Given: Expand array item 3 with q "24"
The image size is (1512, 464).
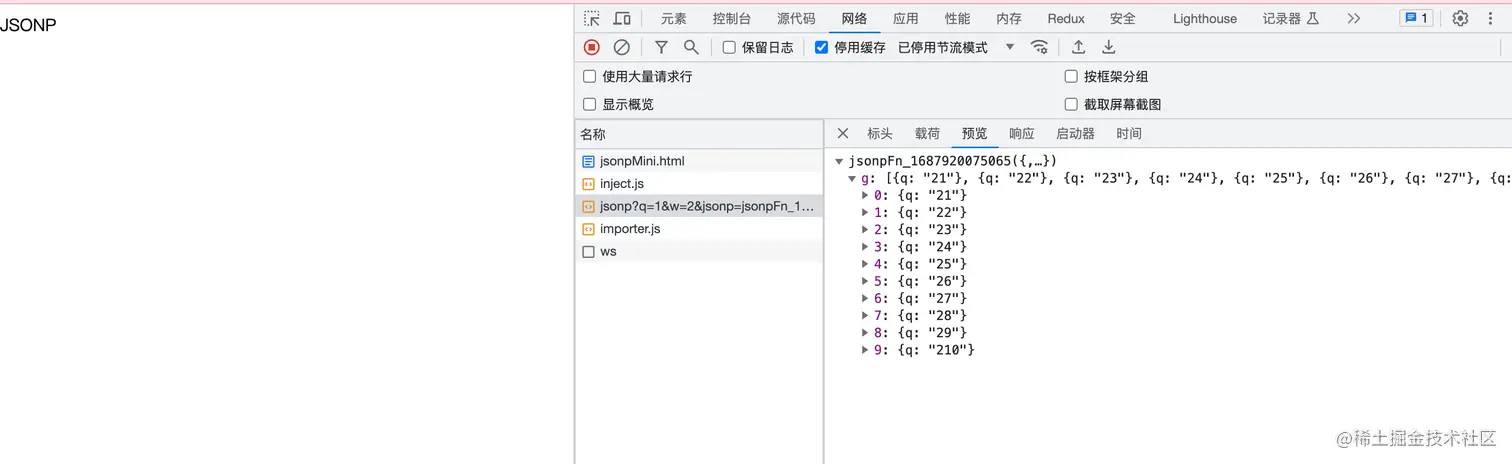Looking at the screenshot, I should click(x=866, y=247).
